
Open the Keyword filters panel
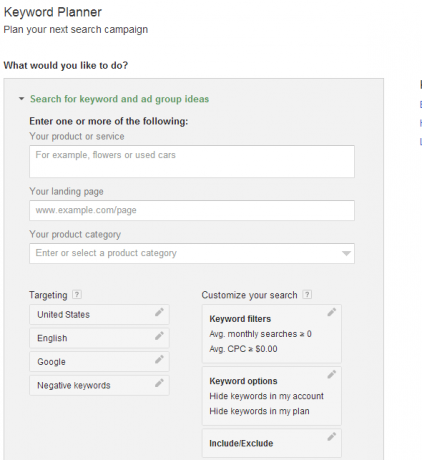272,334
